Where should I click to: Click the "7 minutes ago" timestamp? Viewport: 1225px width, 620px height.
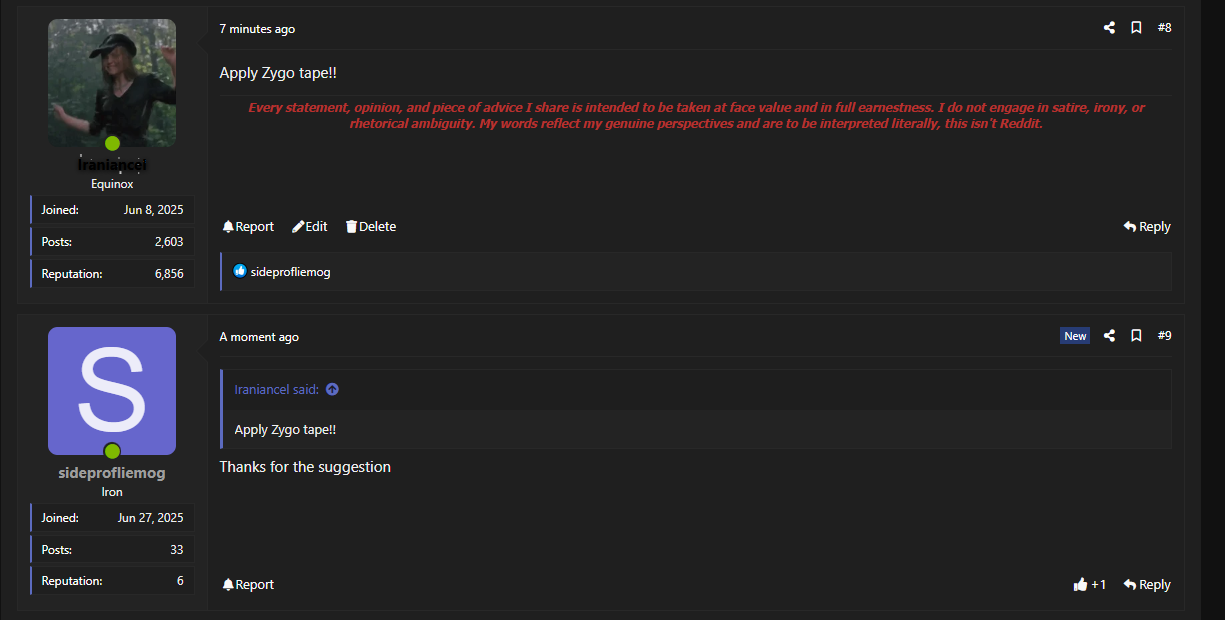(x=257, y=29)
